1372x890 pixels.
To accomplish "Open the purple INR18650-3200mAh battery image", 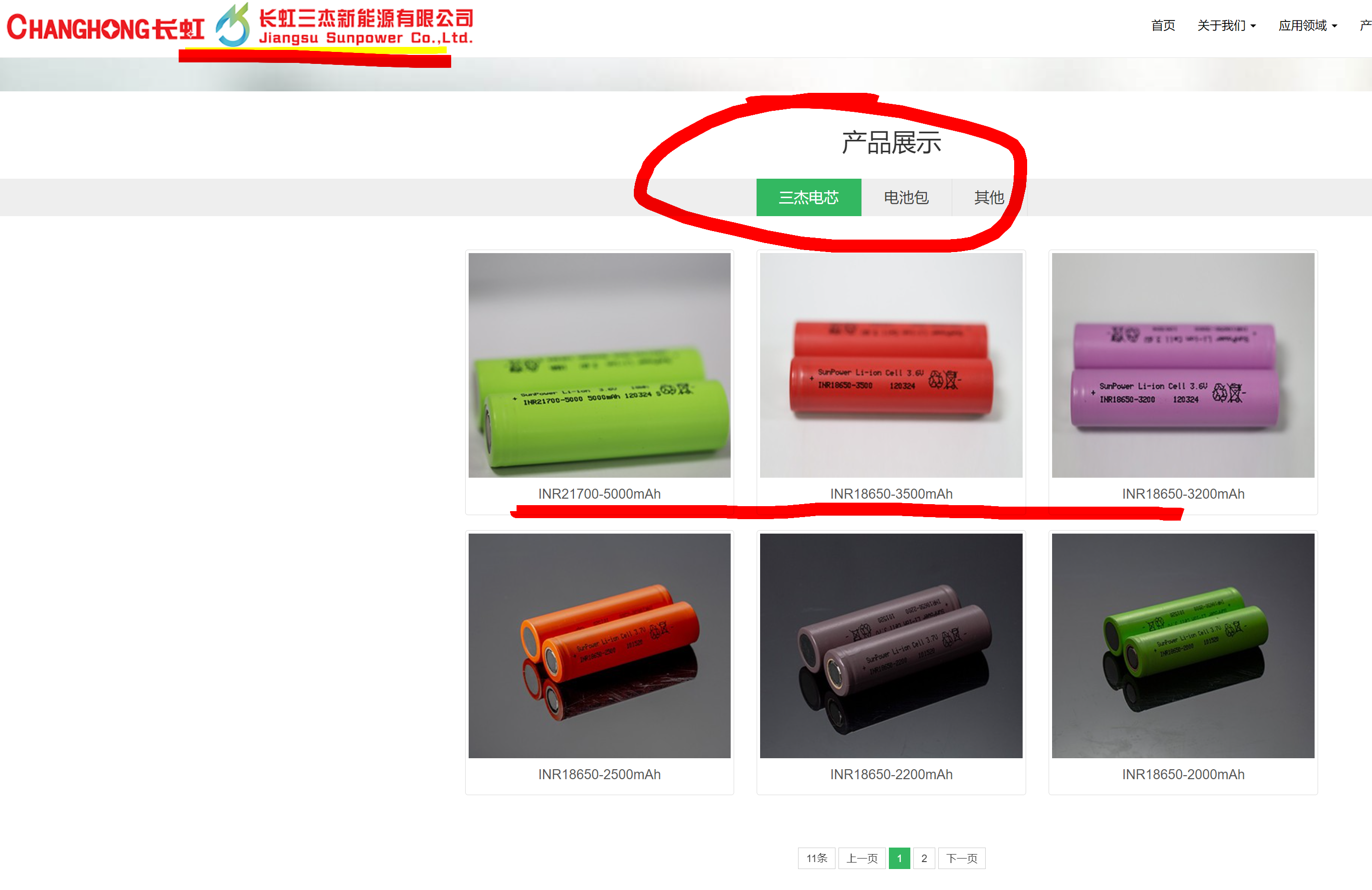I will pos(1182,365).
